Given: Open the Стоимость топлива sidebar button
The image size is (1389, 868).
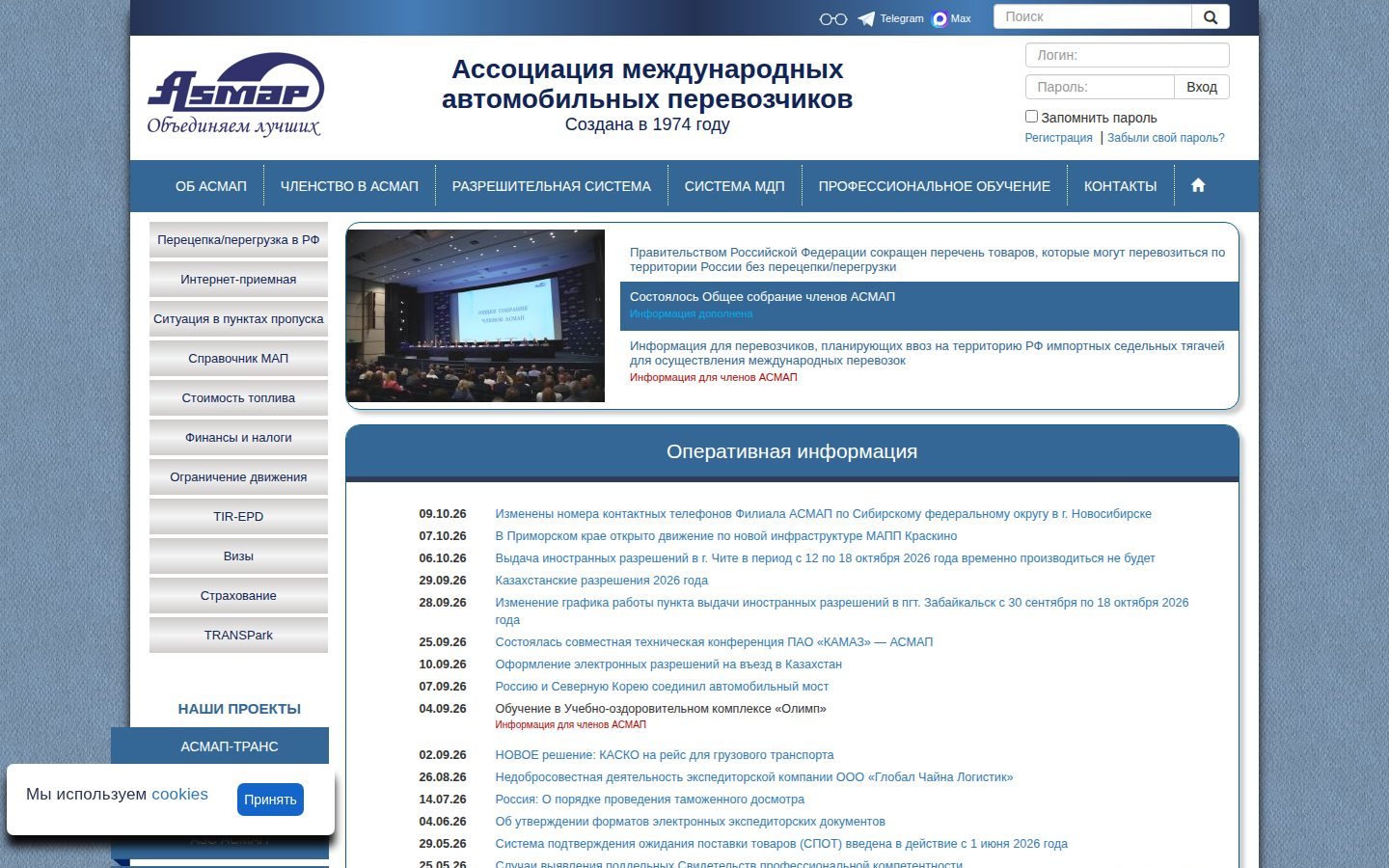Looking at the screenshot, I should click(238, 398).
